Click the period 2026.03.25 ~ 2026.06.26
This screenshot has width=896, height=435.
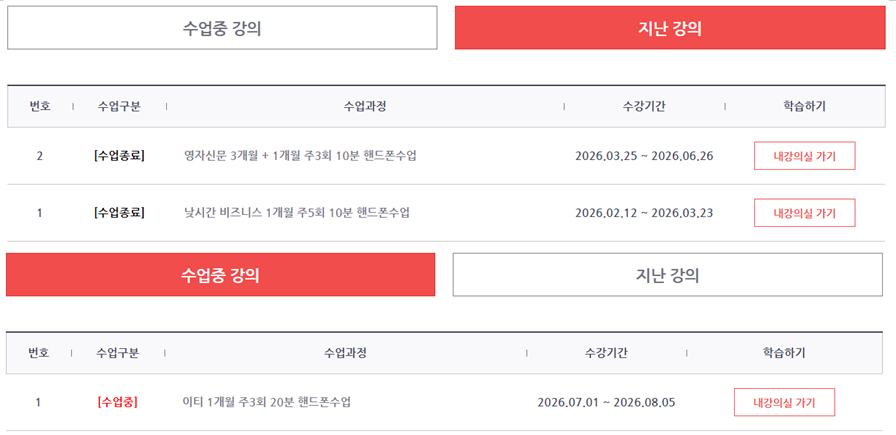[x=644, y=156]
